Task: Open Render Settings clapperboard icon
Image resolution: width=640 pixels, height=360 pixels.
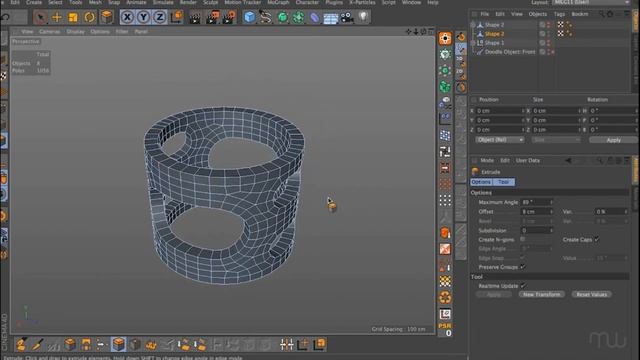Action: coord(229,17)
